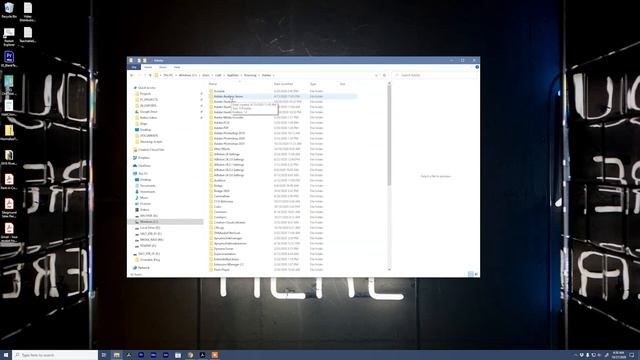Screen dimensions: 640x360
Task: Open Task View on the taskbar
Action: point(104,355)
